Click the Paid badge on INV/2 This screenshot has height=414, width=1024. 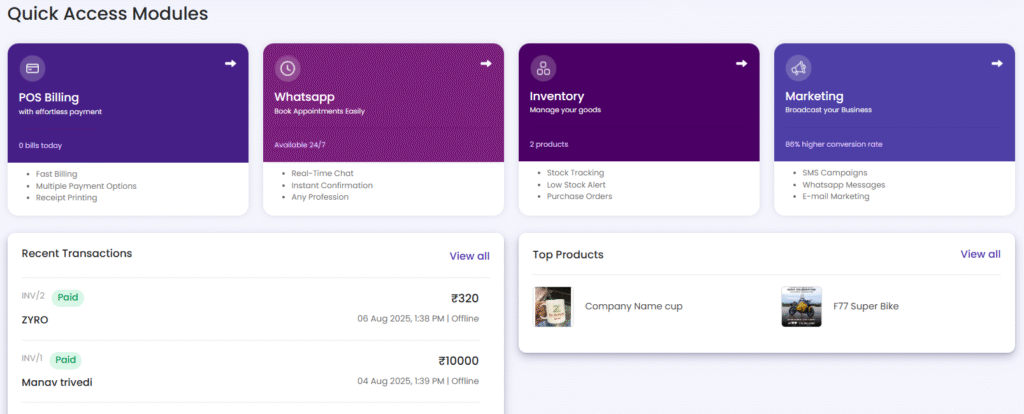(68, 298)
